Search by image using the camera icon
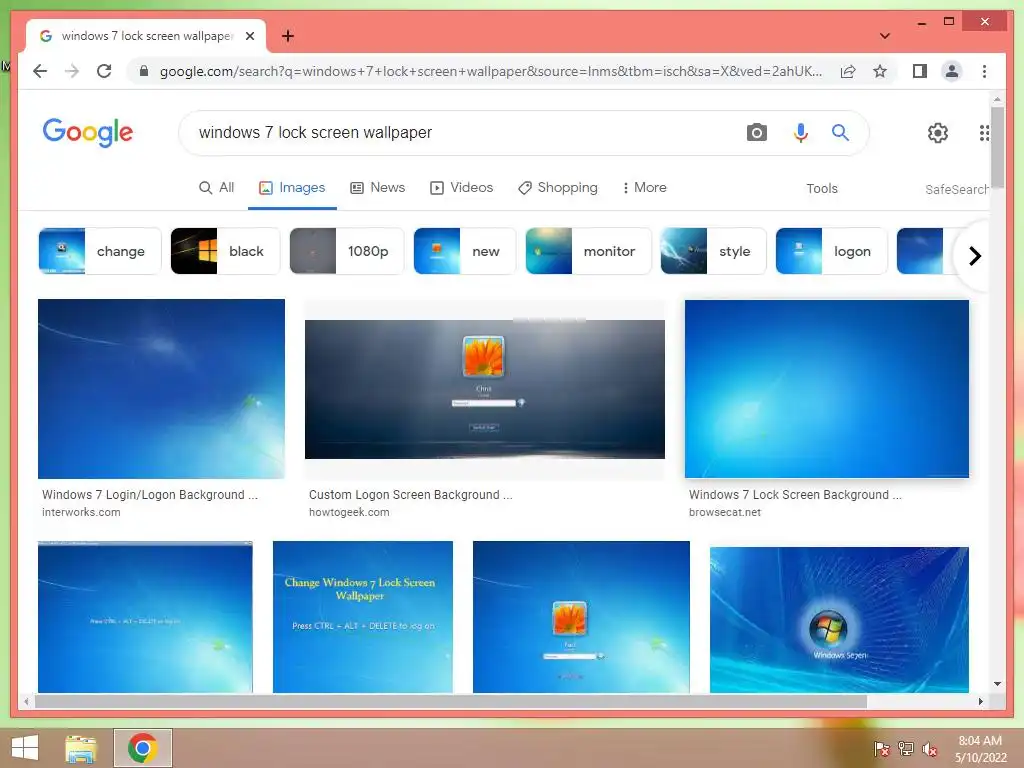This screenshot has height=768, width=1024. pos(756,133)
